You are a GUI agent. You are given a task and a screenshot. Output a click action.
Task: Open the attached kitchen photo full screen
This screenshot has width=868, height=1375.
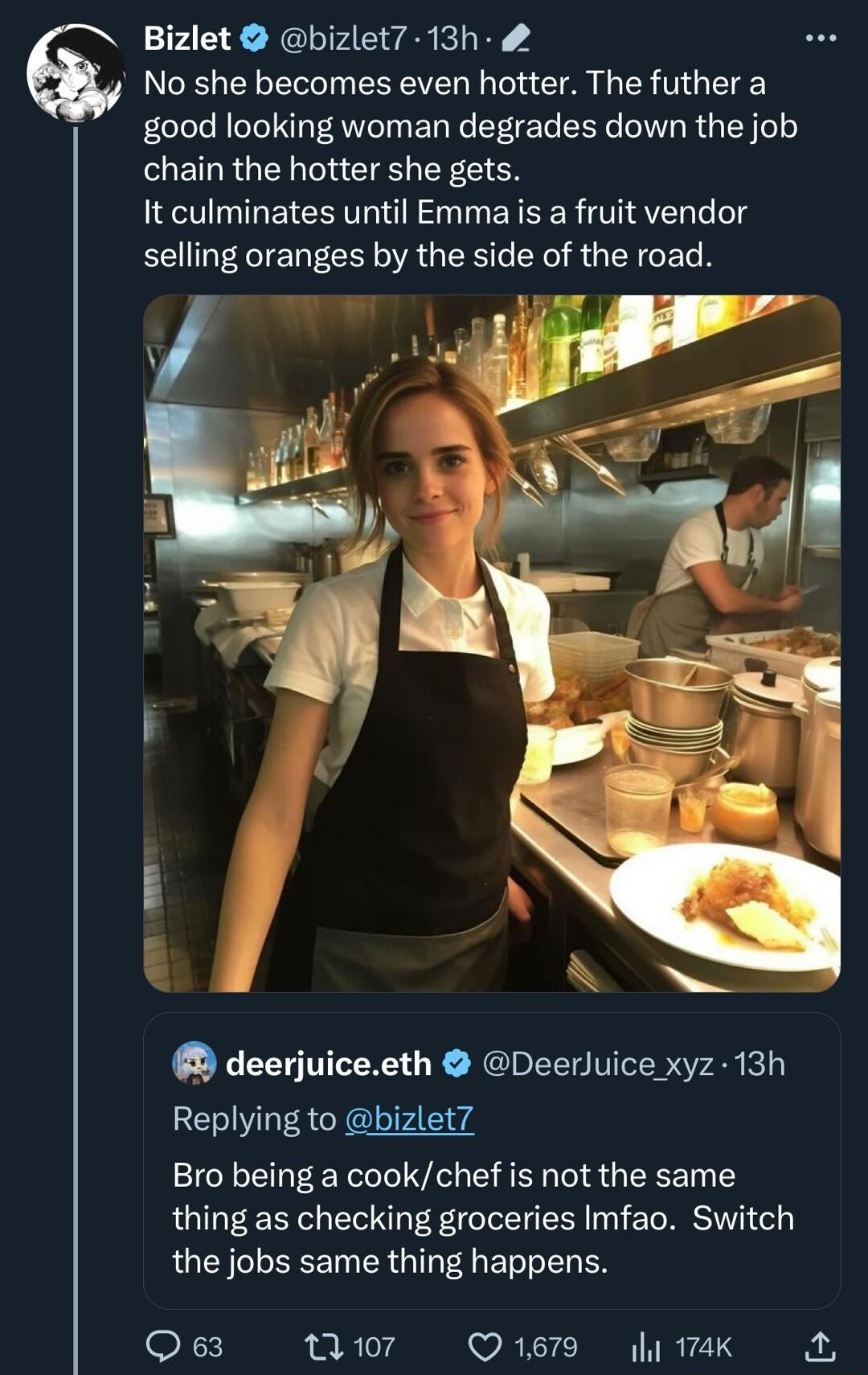(x=492, y=643)
